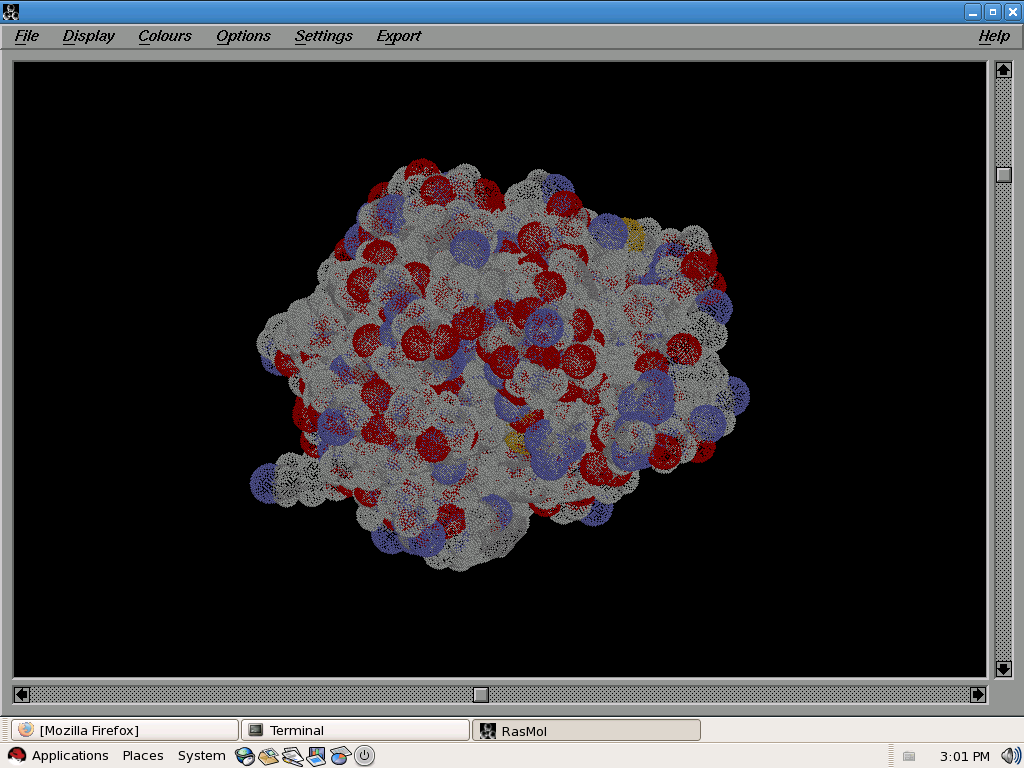Switch to the Terminal taskbar button
Image resolution: width=1024 pixels, height=768 pixels.
[x=355, y=730]
